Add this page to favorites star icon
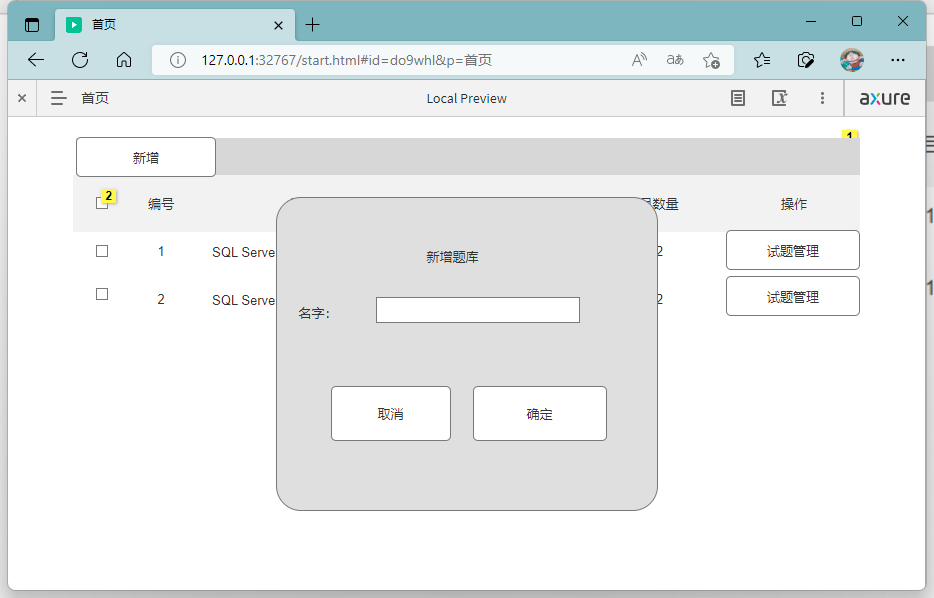934x598 pixels. pyautogui.click(x=711, y=60)
